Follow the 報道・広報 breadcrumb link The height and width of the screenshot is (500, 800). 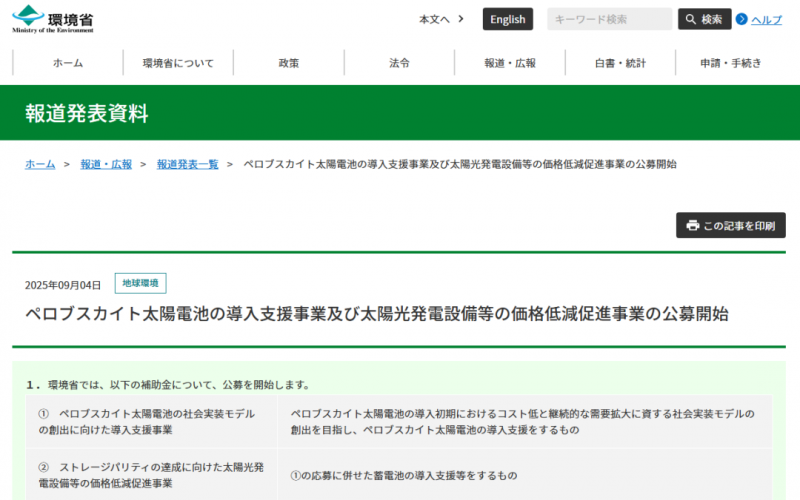click(106, 164)
